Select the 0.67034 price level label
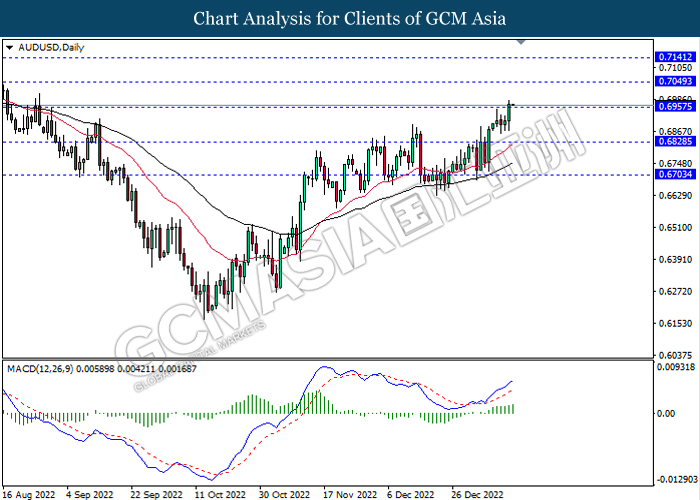This screenshot has height=500, width=700. (675, 174)
